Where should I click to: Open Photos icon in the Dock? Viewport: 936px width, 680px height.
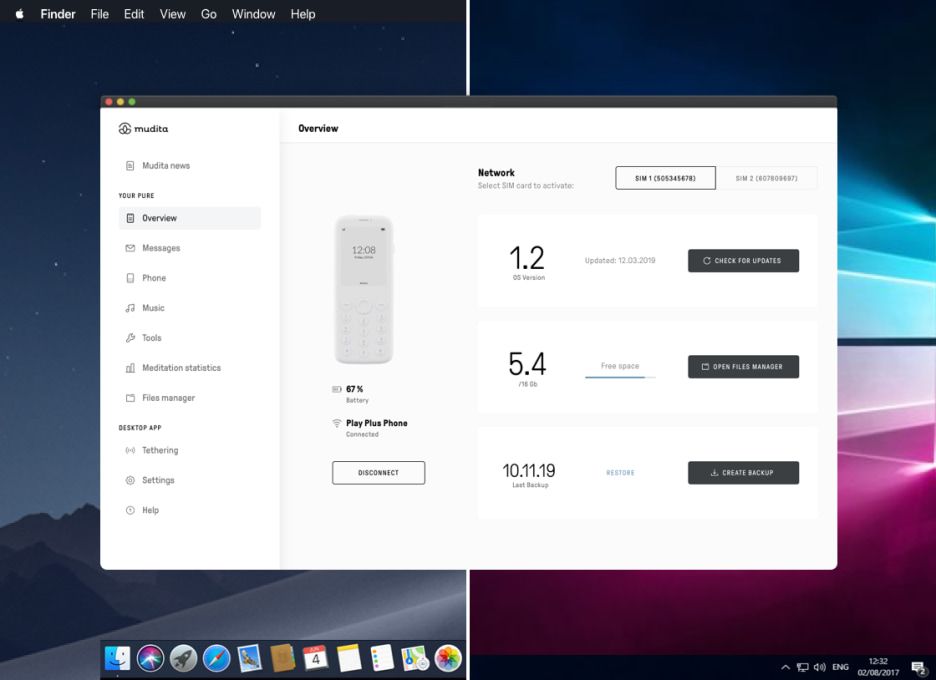448,659
